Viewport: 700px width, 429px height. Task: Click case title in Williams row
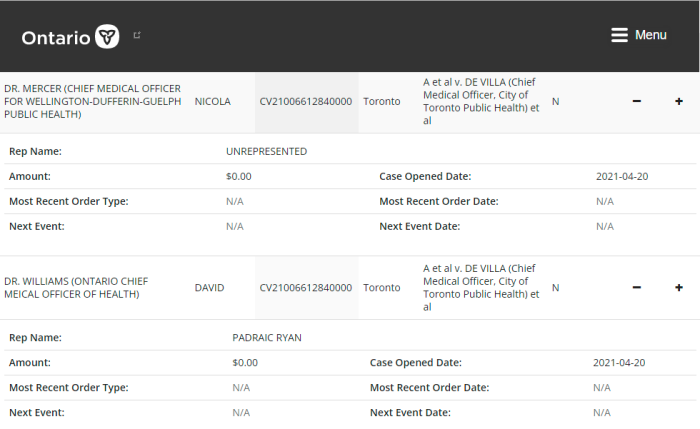tap(481, 287)
